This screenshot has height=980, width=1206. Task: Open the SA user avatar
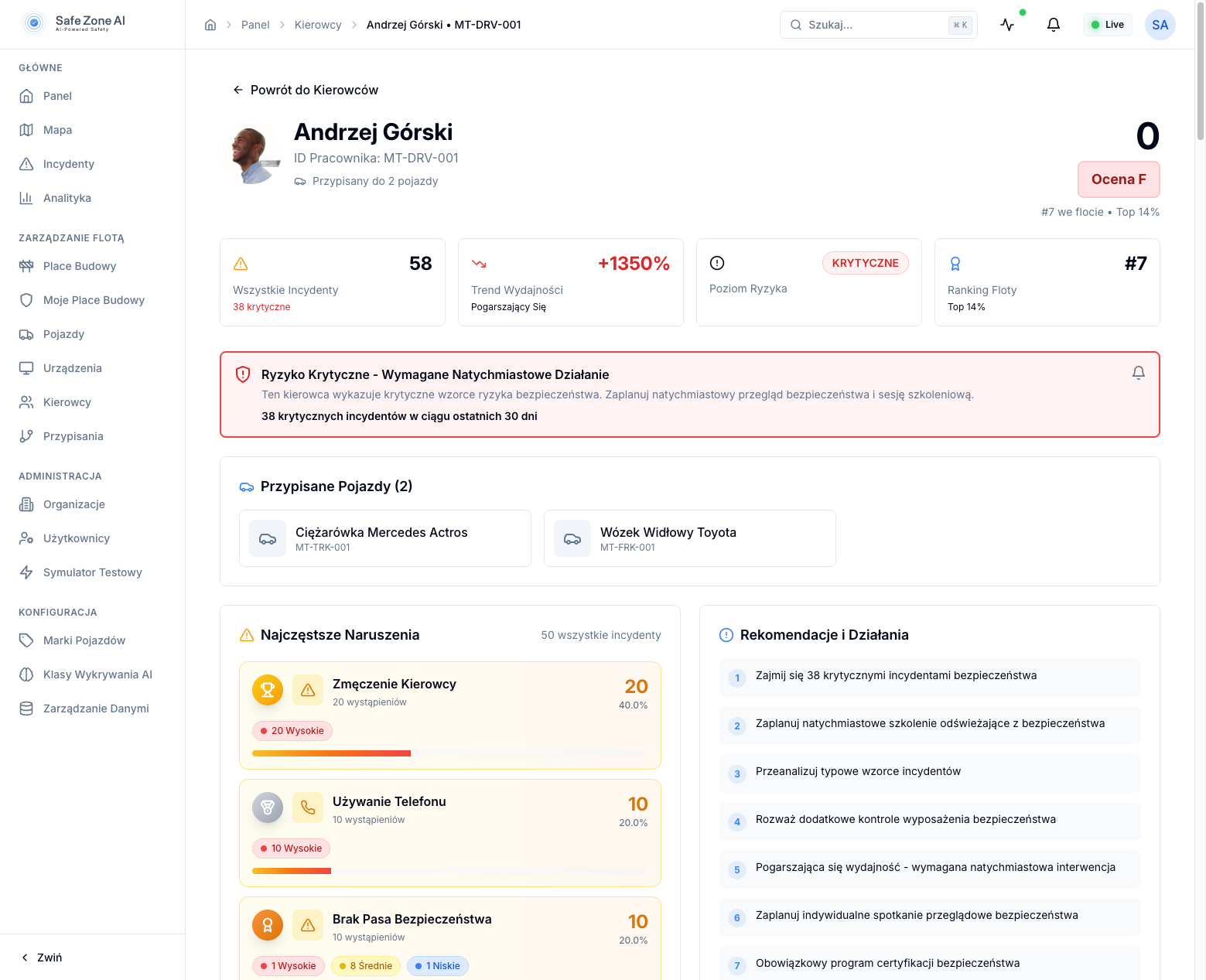click(x=1160, y=25)
